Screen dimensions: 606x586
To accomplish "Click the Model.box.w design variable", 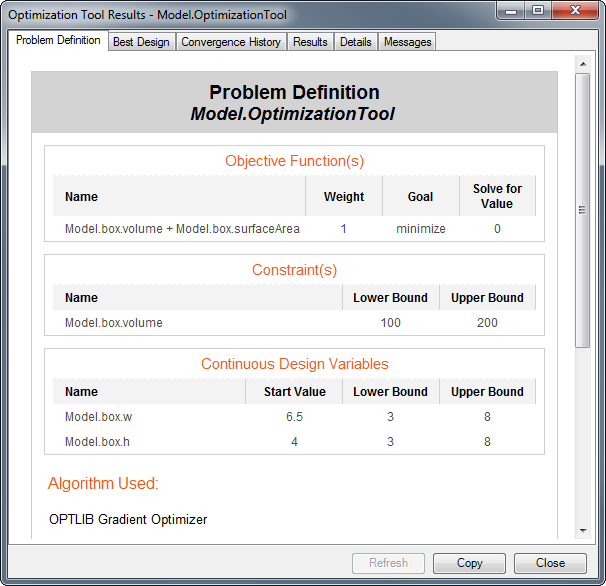I will point(98,417).
